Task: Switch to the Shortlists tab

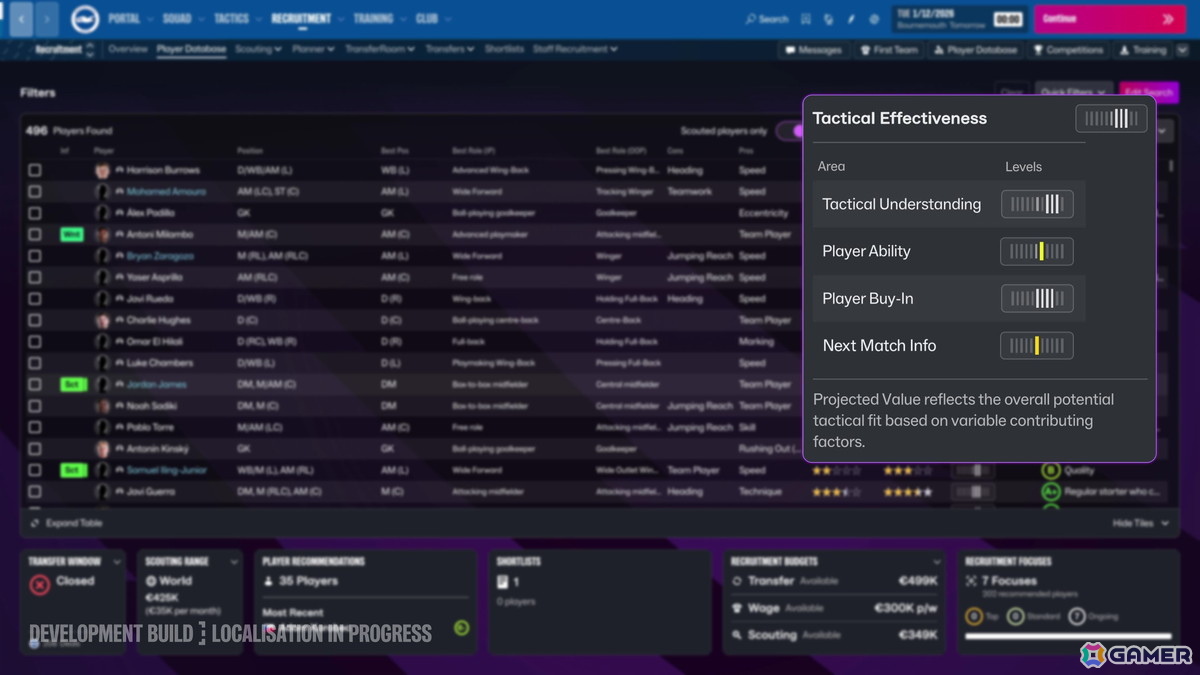Action: click(x=504, y=49)
